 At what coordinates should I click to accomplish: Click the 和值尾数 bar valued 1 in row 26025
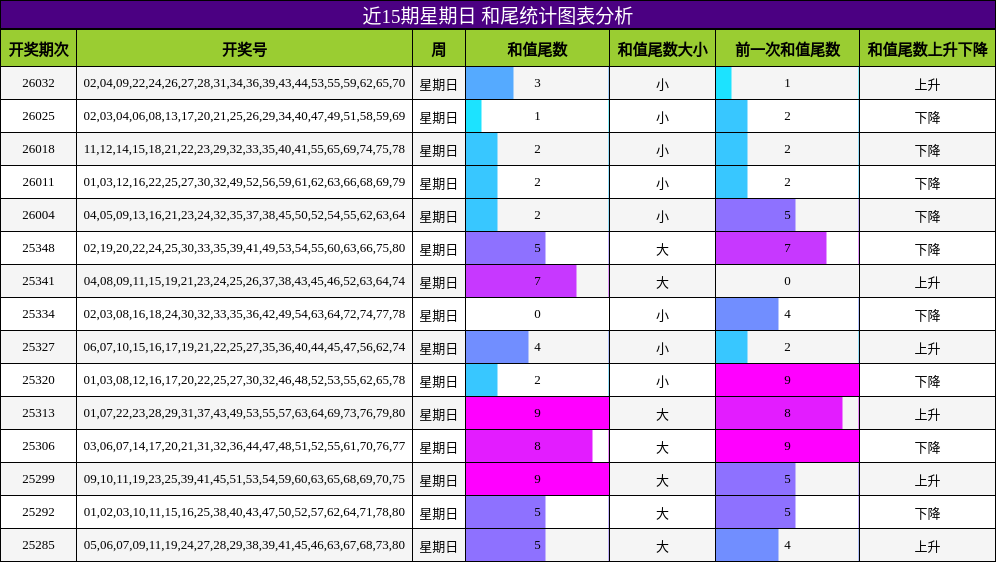click(x=474, y=116)
